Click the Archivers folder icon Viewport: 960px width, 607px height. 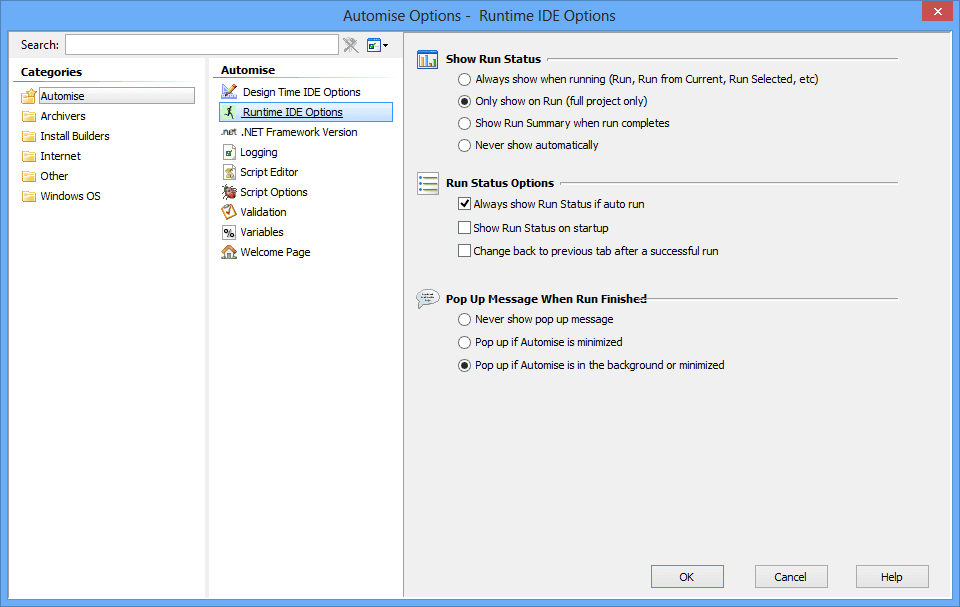pos(29,116)
